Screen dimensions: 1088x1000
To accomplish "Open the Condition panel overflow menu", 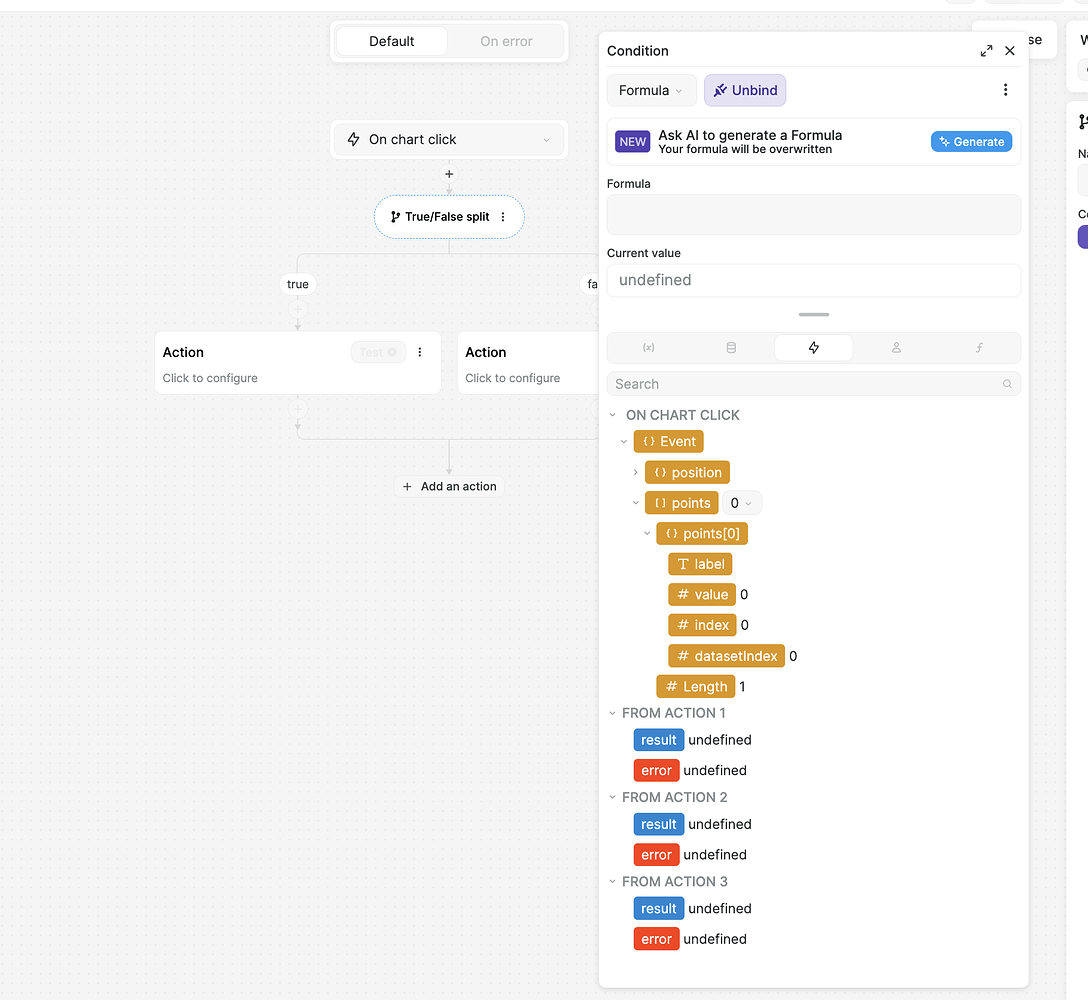I will tap(1005, 90).
